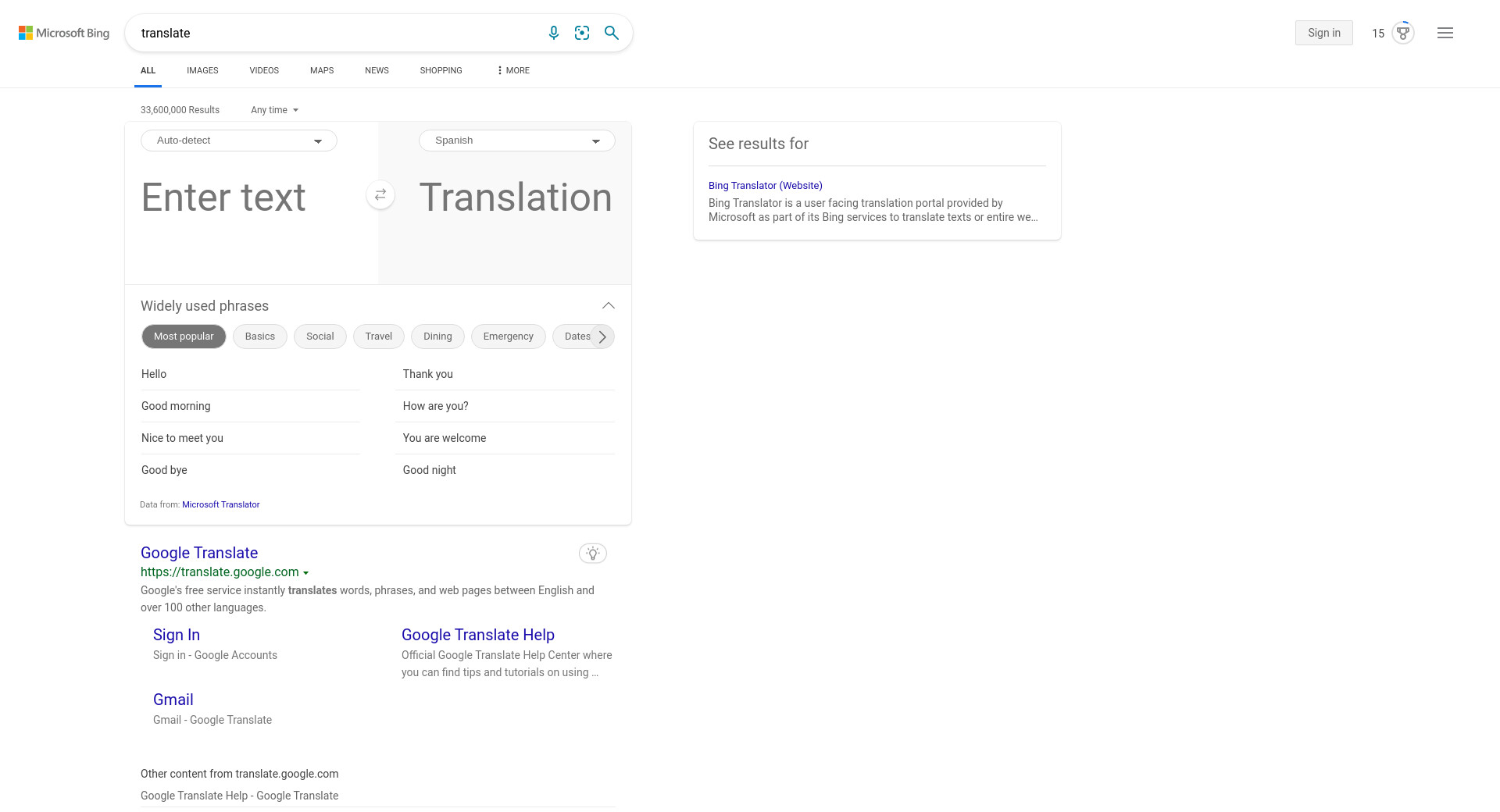Open the Spanish target language dropdown
The width and height of the screenshot is (1500, 812).
[517, 141]
